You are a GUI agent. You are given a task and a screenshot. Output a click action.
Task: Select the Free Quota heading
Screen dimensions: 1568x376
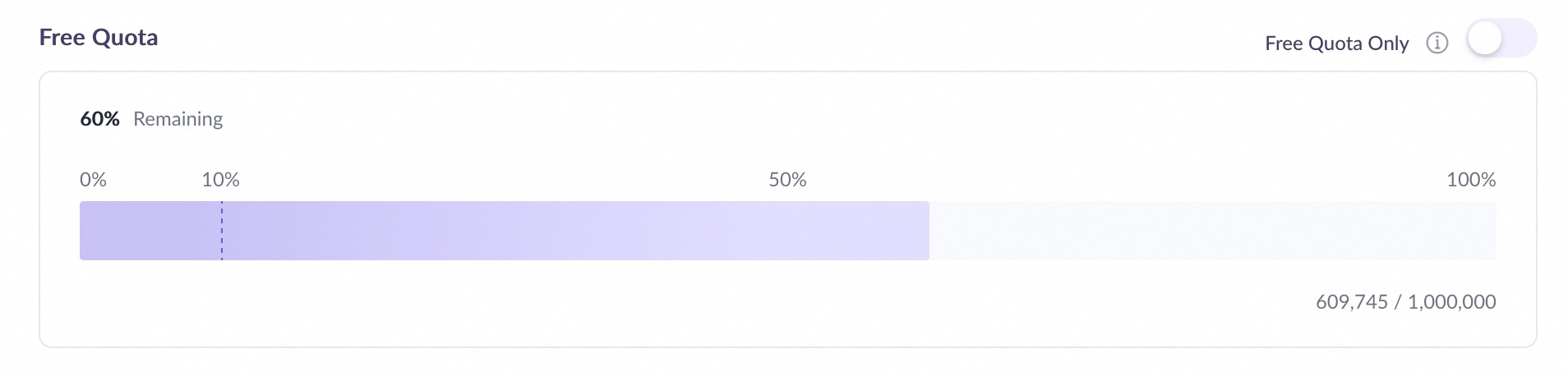click(99, 38)
